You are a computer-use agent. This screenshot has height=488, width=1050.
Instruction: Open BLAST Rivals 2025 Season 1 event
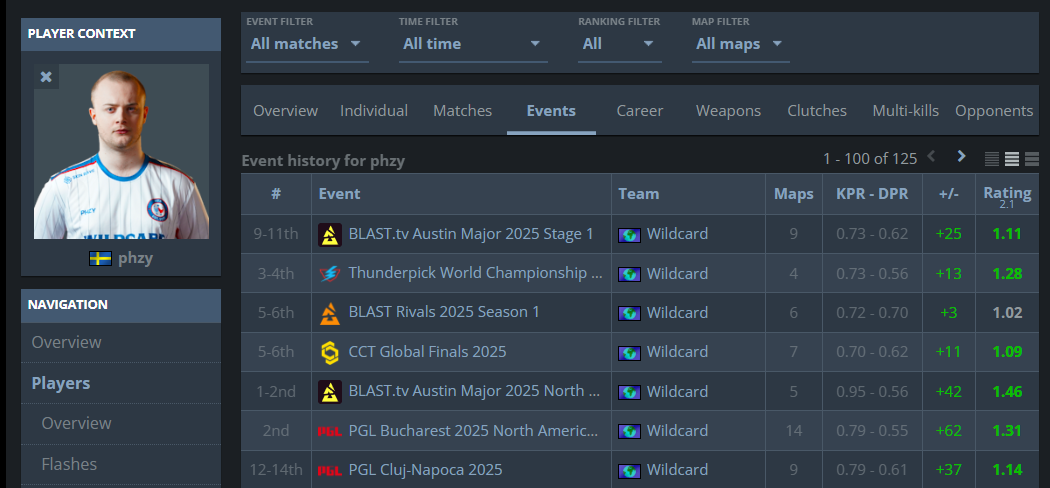[x=444, y=312]
